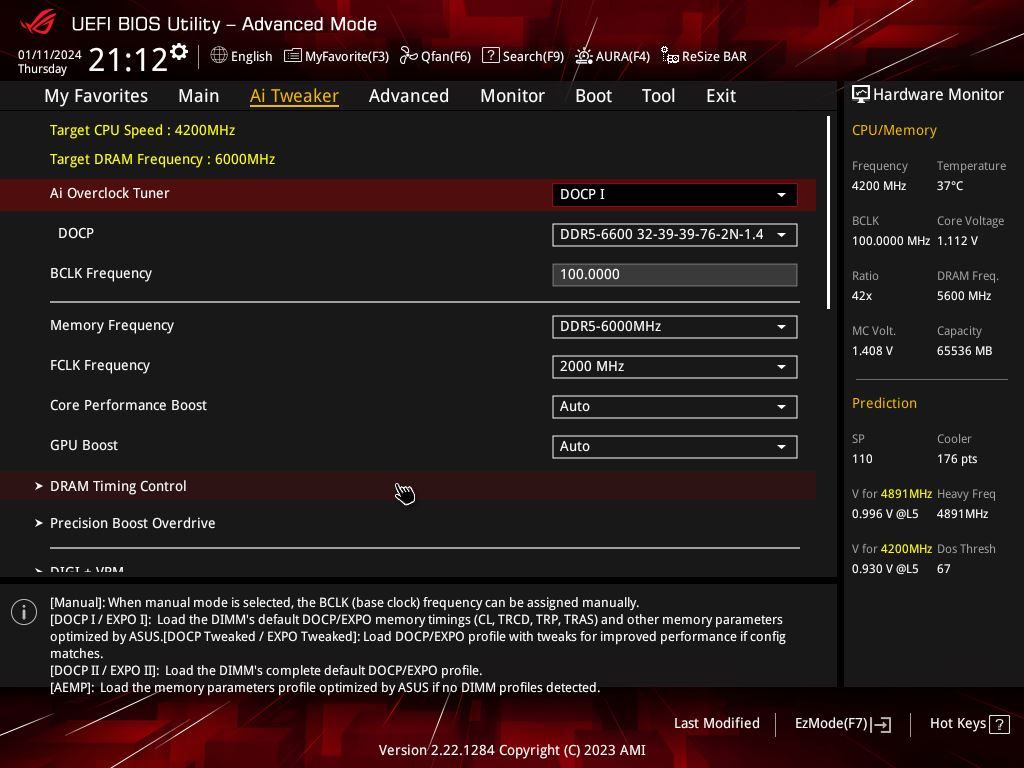Viewport: 1024px width, 768px height.
Task: Click Capacity 65536 MB value
Action: click(965, 351)
